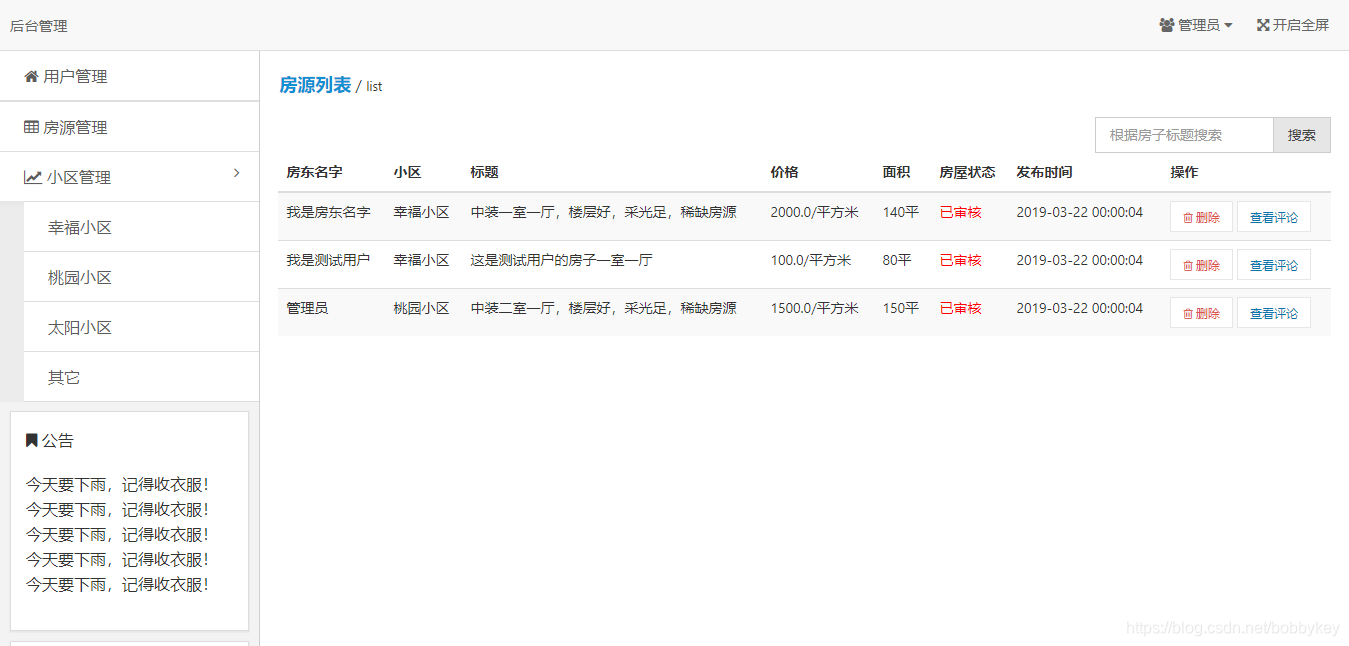Click the 房源列表 page heading

pyautogui.click(x=315, y=85)
